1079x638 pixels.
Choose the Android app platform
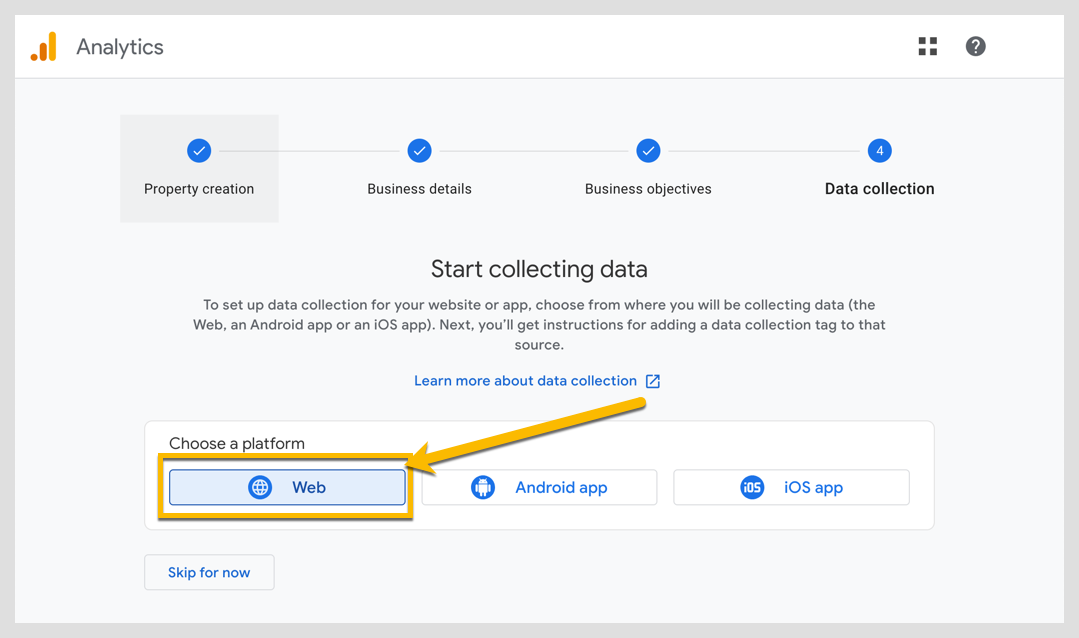[x=539, y=487]
